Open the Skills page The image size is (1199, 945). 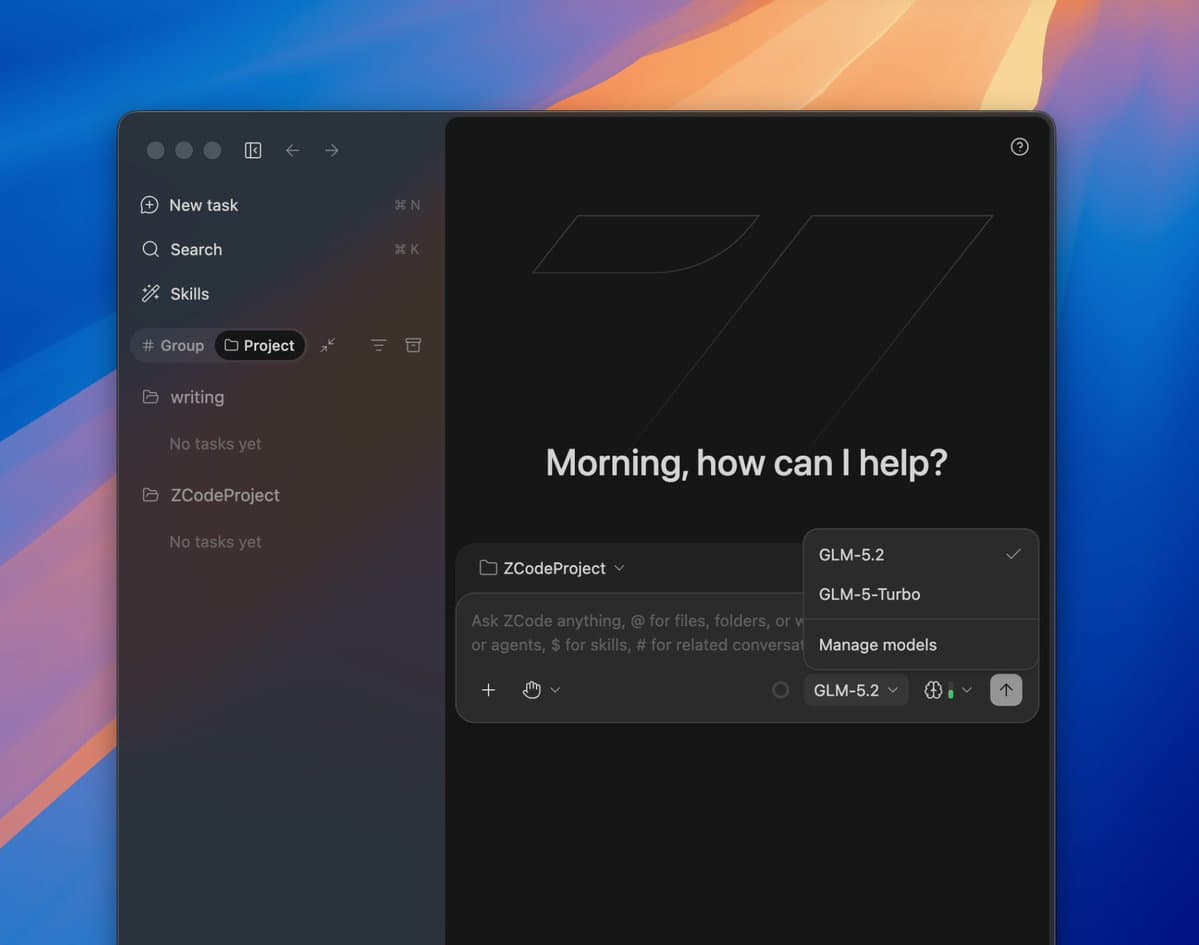(x=280, y=294)
